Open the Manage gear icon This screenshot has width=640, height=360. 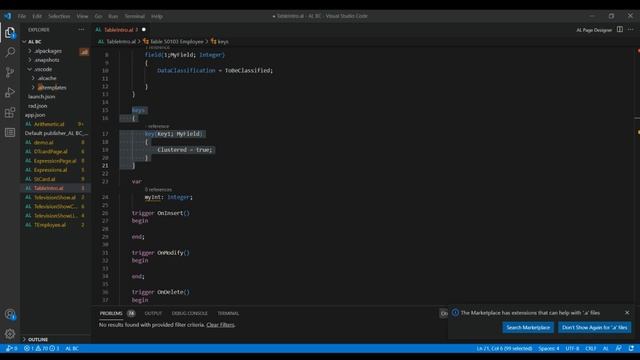click(x=10, y=334)
